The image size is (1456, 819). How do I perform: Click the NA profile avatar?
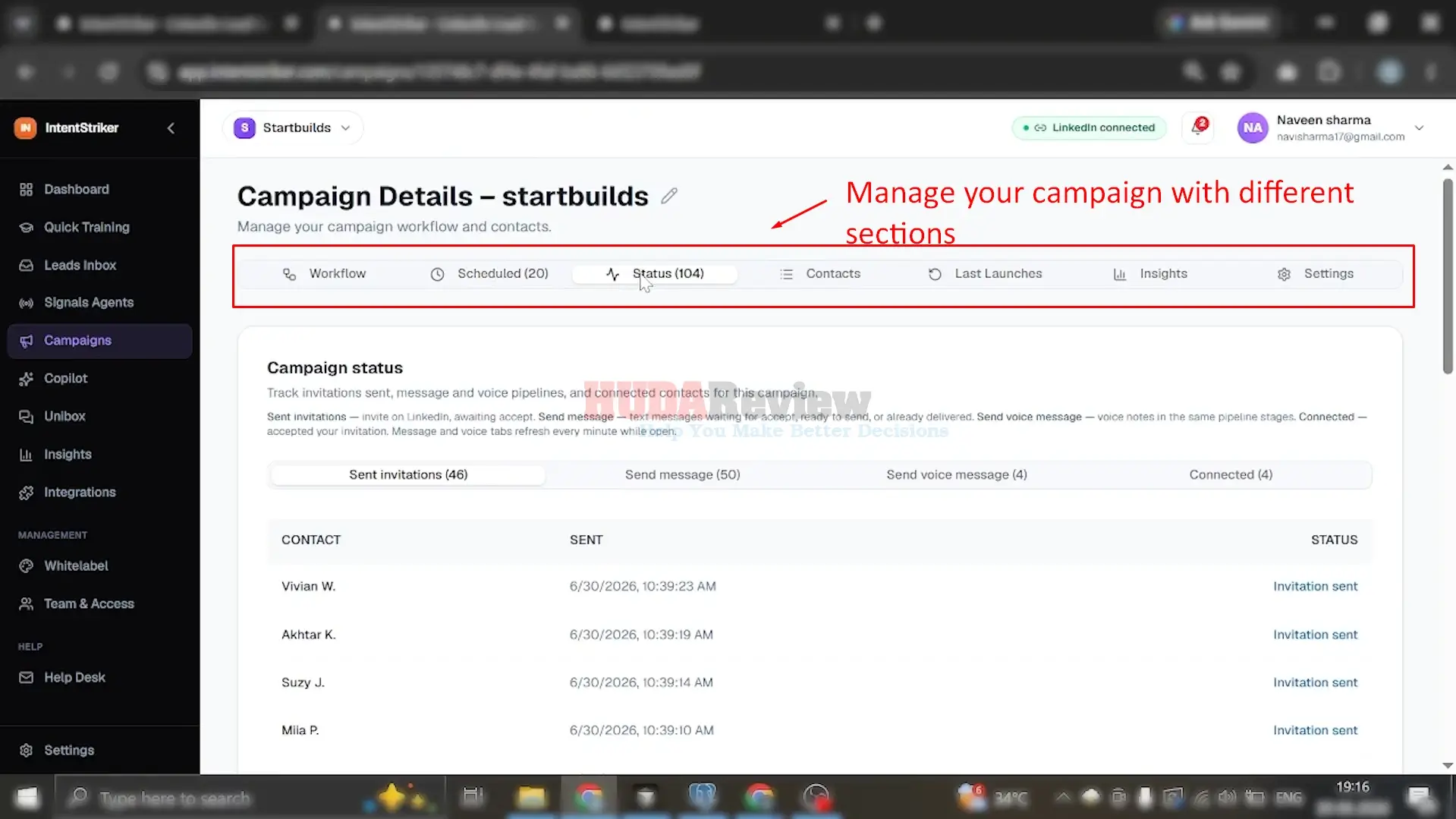[x=1253, y=128]
